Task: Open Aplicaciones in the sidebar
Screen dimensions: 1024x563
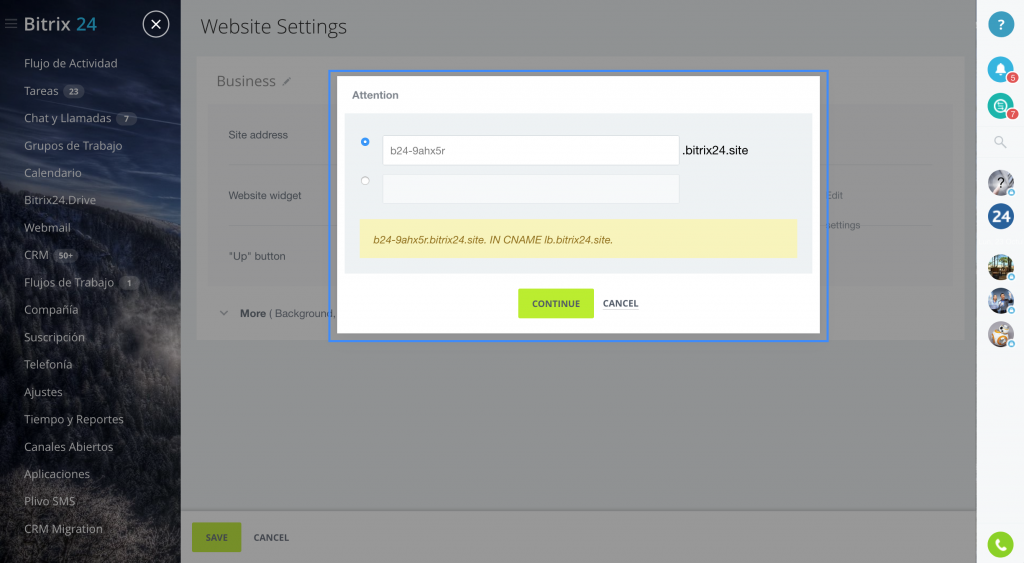Action: (57, 474)
